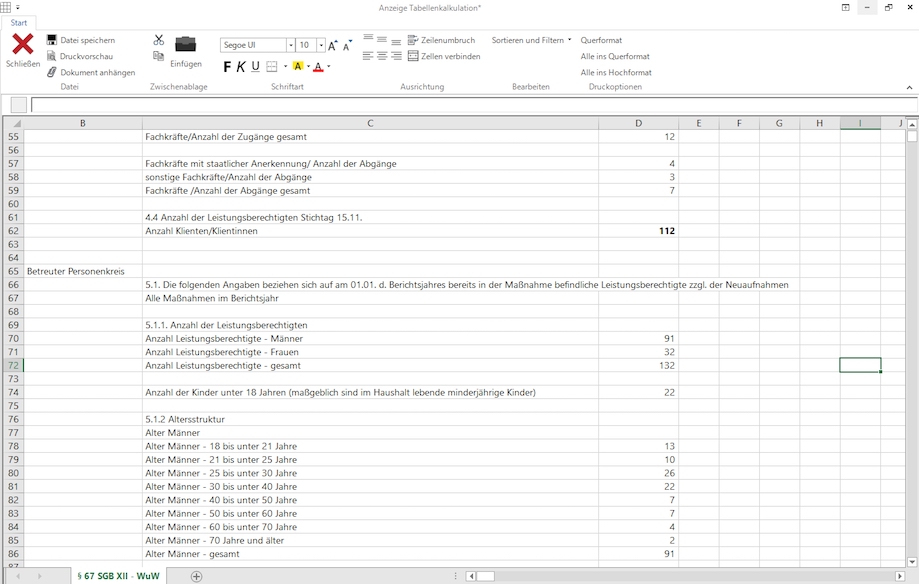The image size is (919, 584).
Task: Open Druckvorschau print preview
Action: (x=80, y=56)
